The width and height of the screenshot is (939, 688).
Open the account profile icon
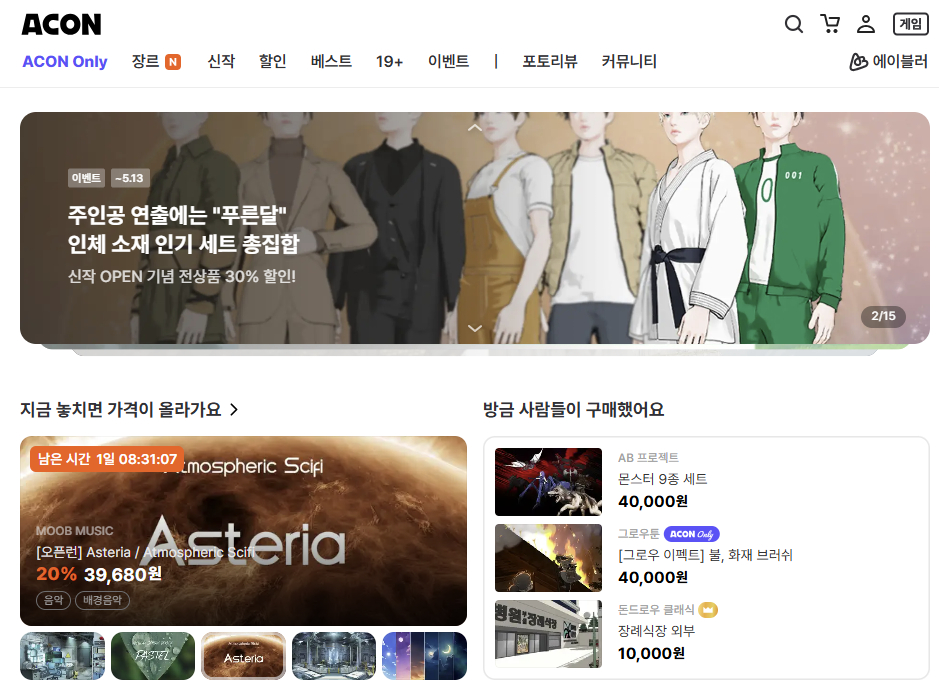(866, 24)
